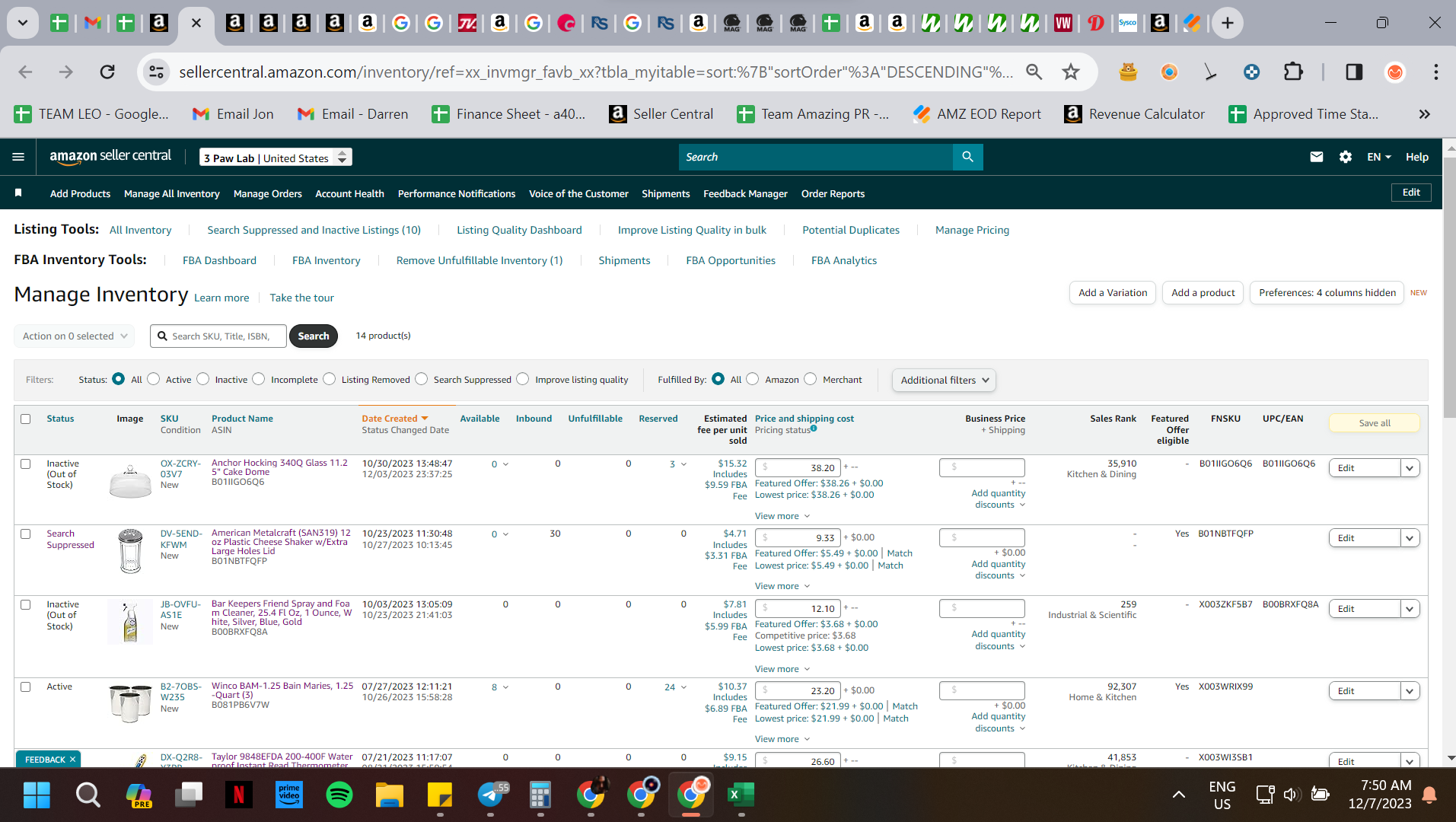This screenshot has height=822, width=1456.
Task: Open Feedback Manager in navigation bar
Action: [x=745, y=193]
